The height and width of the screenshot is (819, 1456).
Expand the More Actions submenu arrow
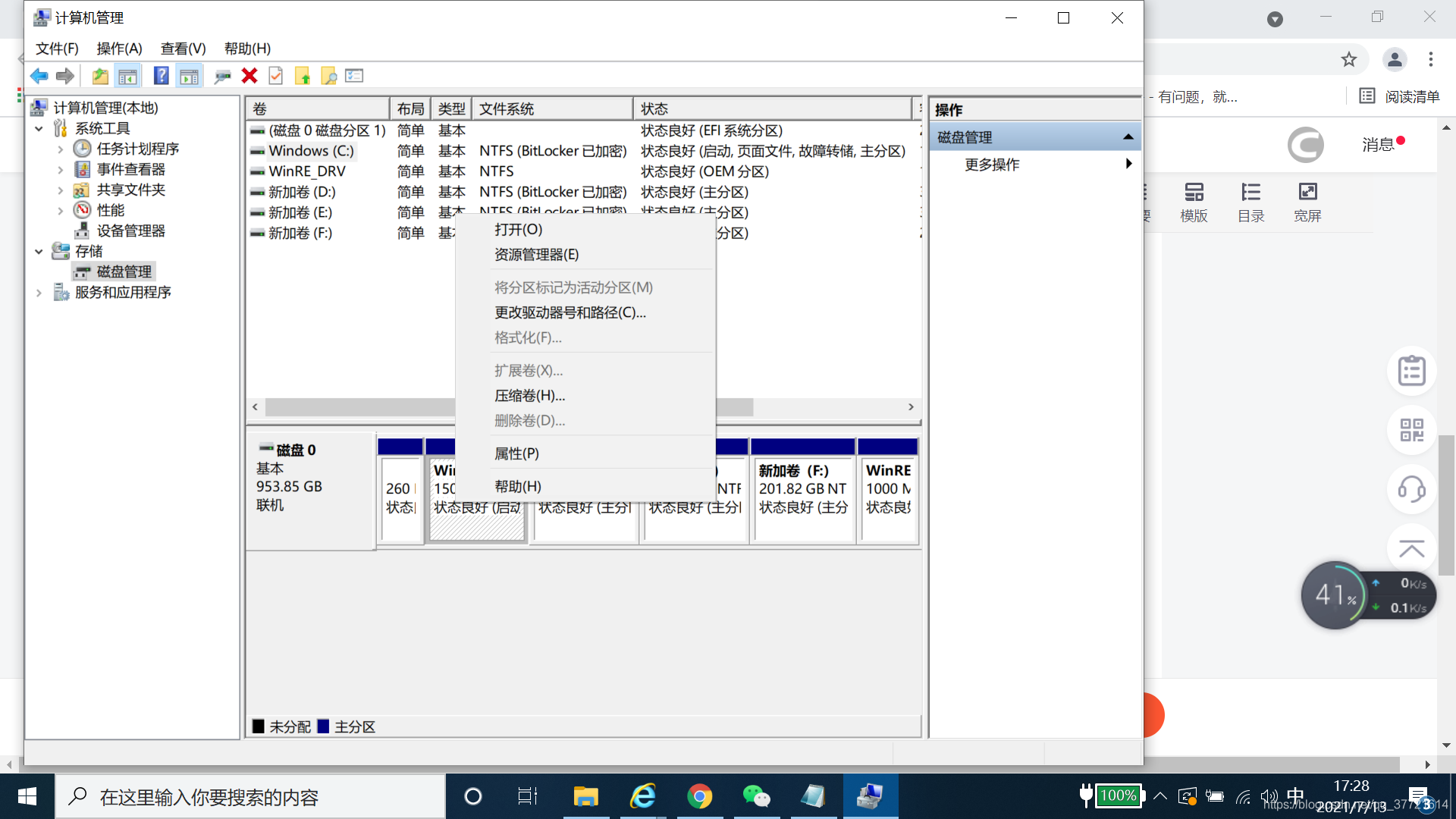click(1128, 164)
